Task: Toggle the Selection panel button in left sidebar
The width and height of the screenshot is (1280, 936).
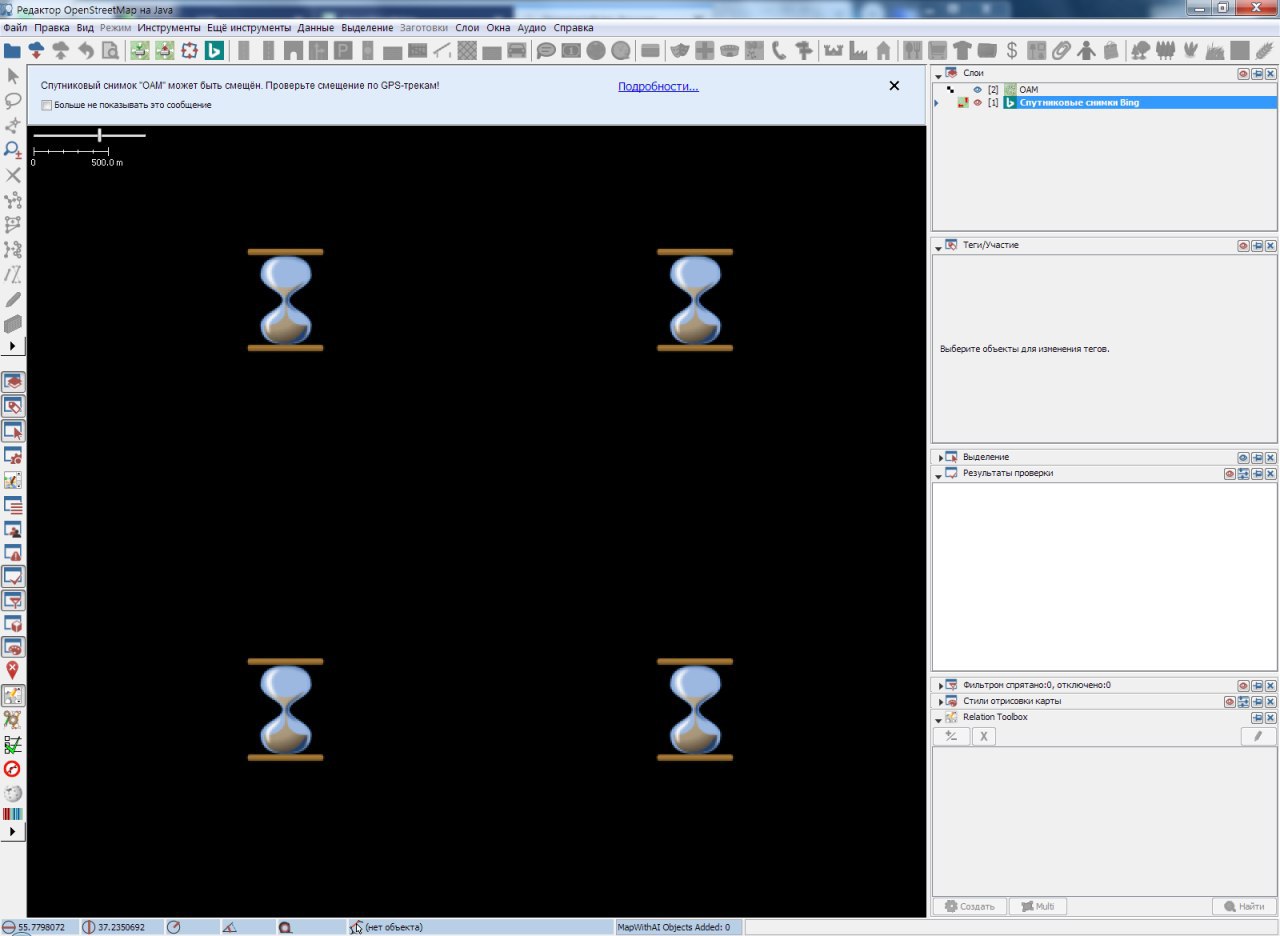Action: (13, 431)
